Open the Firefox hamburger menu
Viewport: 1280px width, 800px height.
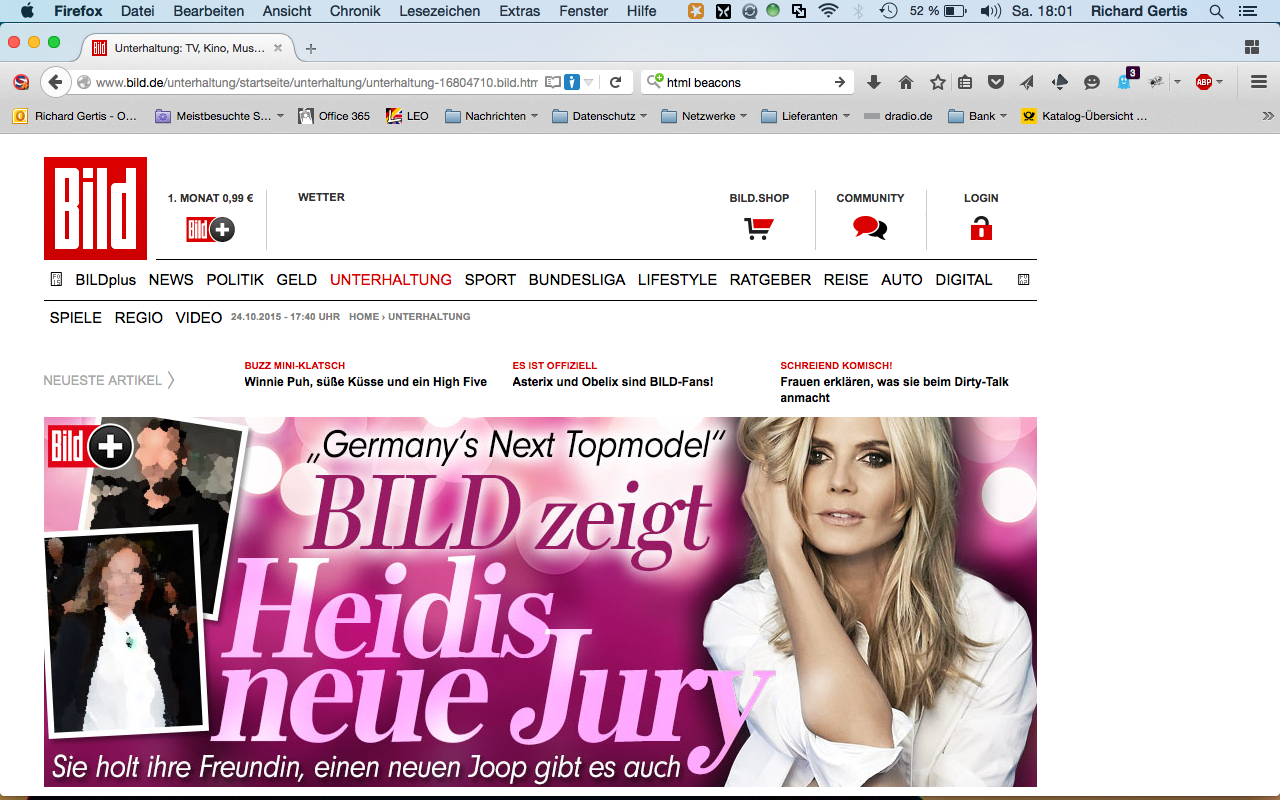1259,82
